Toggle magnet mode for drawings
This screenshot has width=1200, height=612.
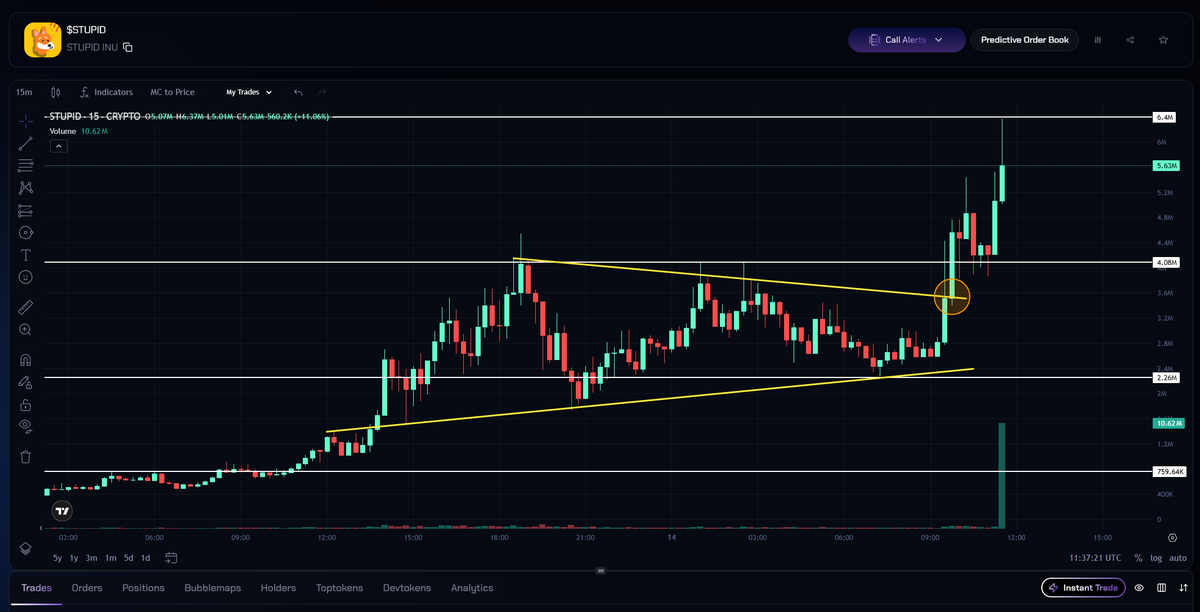[x=26, y=360]
